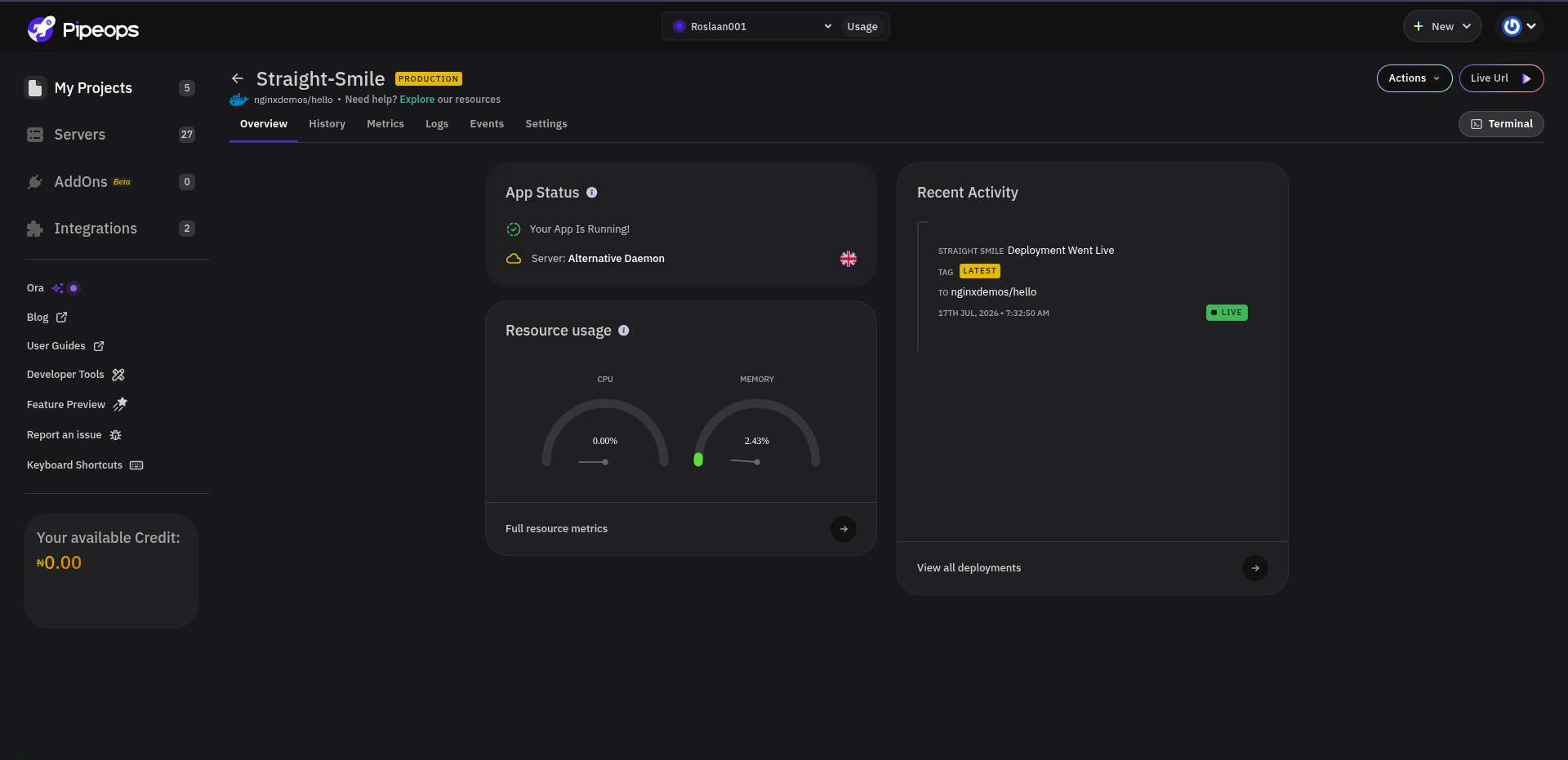Expand the Actions dropdown
The height and width of the screenshot is (760, 1568).
tap(1414, 78)
